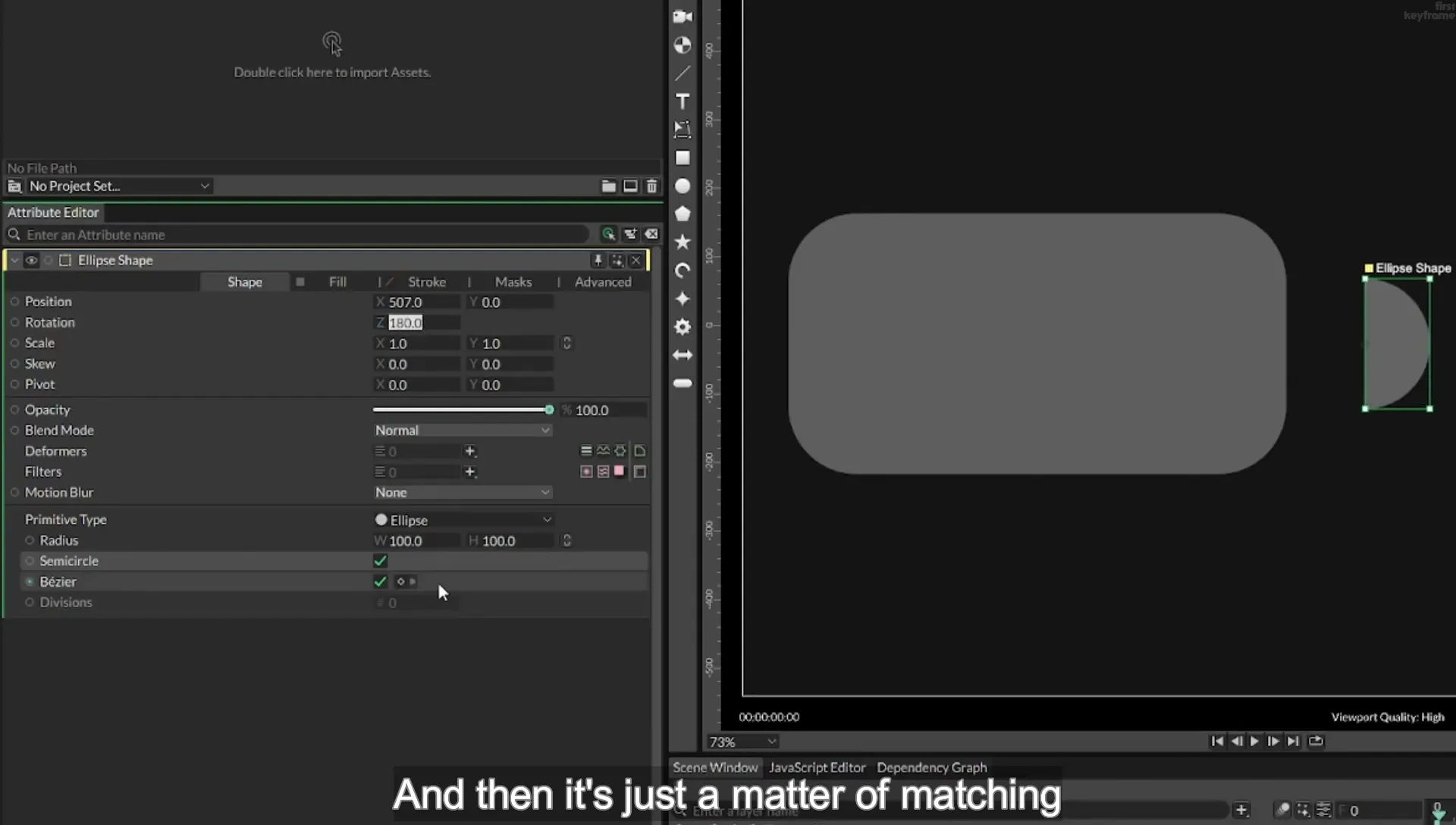This screenshot has width=1456, height=825.
Task: Open the No Project Set dropdown
Action: pos(119,186)
